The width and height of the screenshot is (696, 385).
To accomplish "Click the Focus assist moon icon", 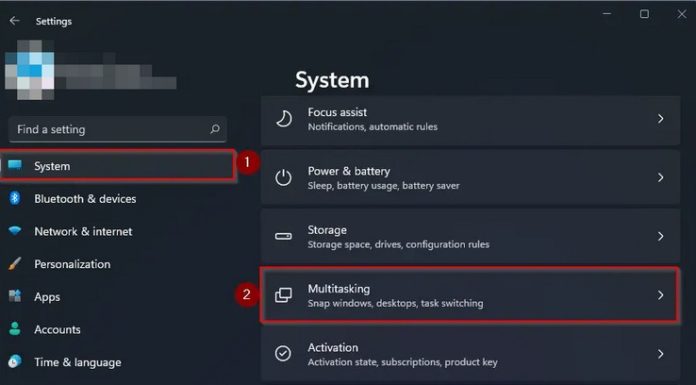I will pos(284,119).
